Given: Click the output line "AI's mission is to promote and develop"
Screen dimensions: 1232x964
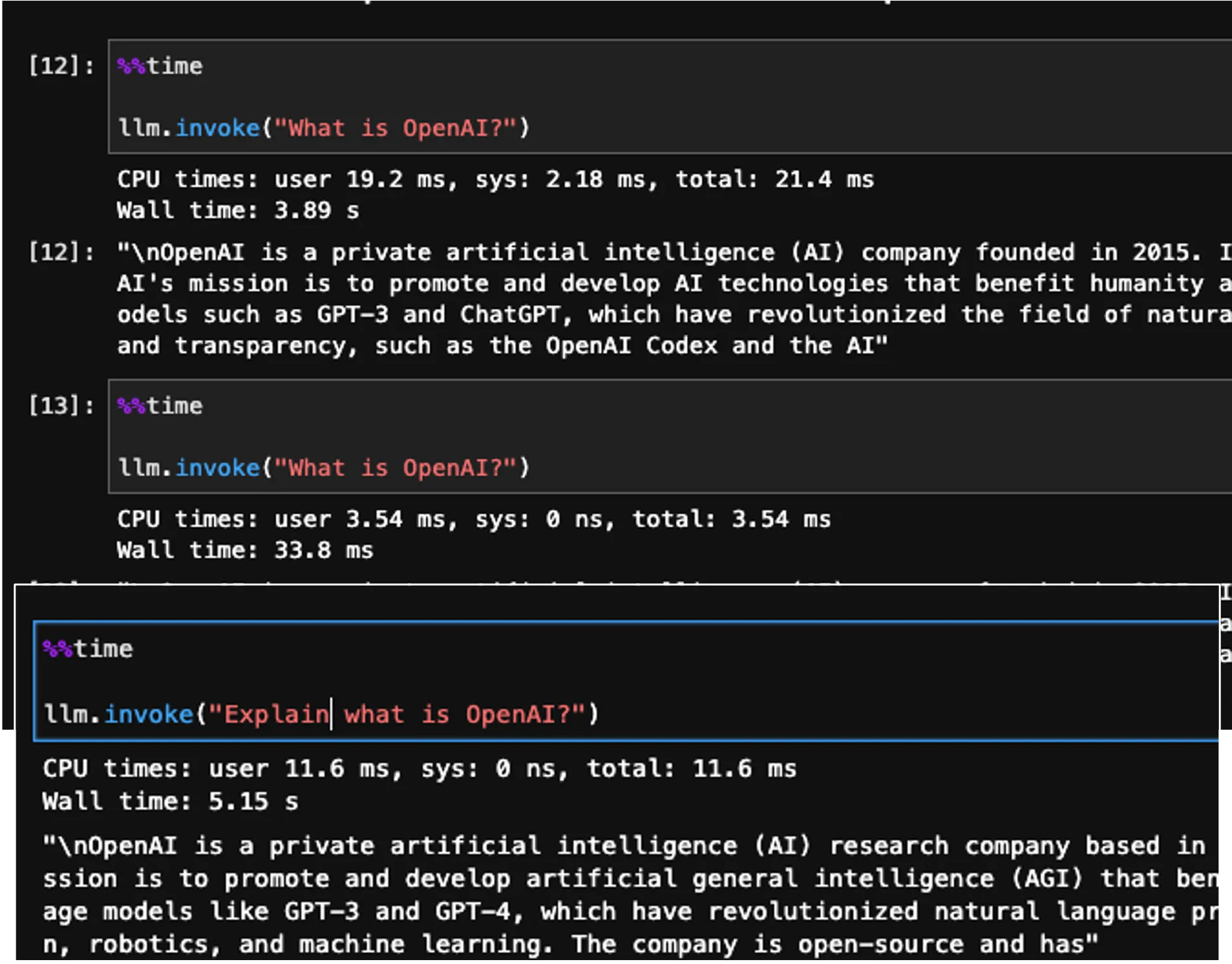Looking at the screenshot, I should 674,283.
